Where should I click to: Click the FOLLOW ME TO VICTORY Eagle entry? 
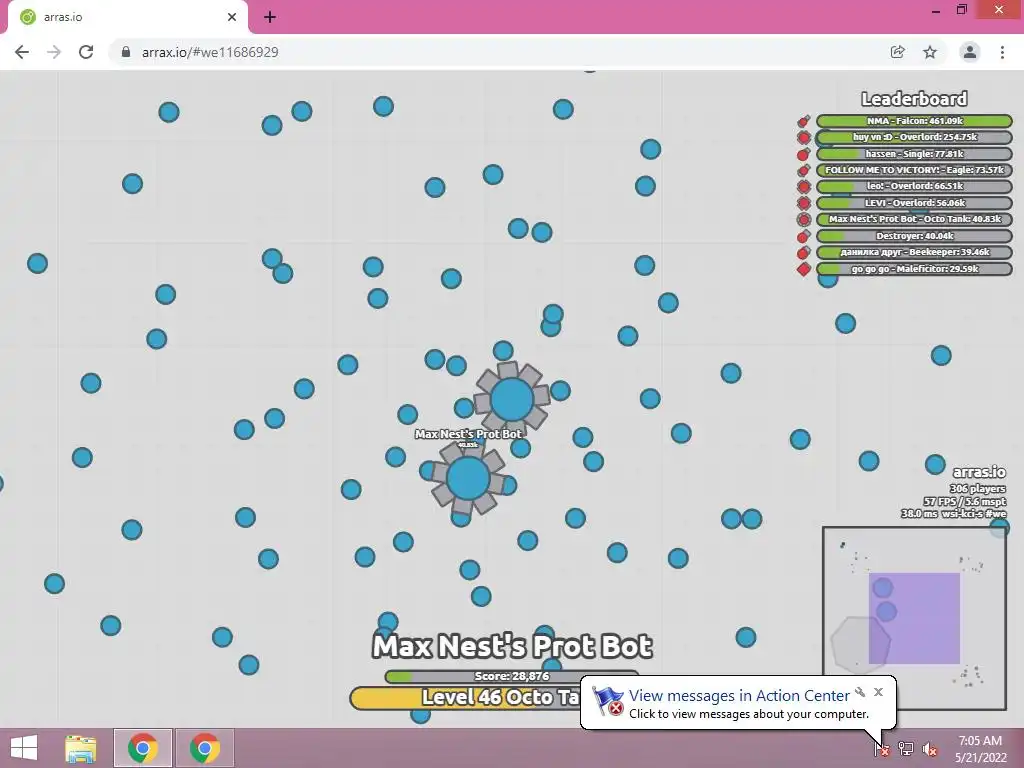914,170
